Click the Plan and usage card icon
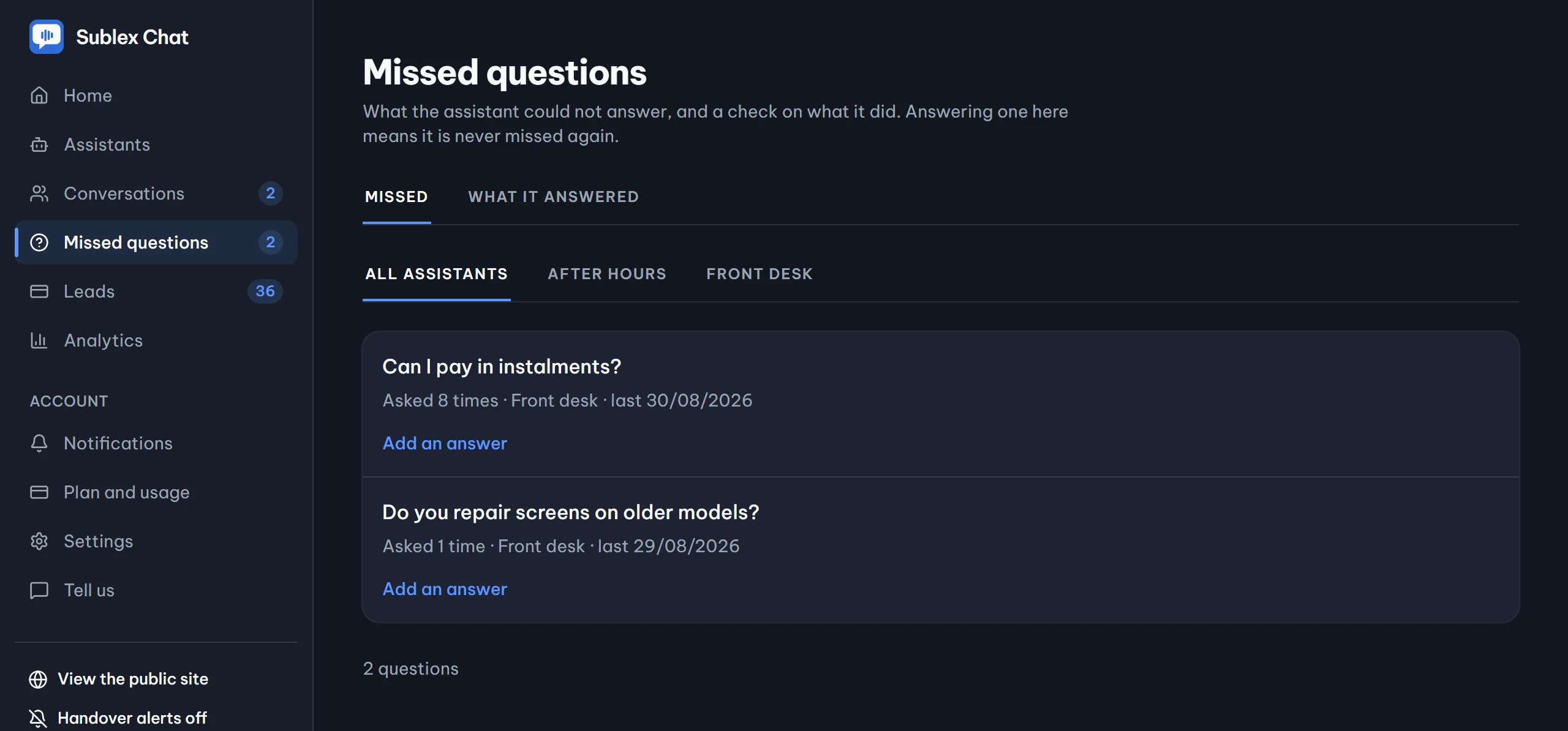The width and height of the screenshot is (1568, 731). tap(39, 492)
